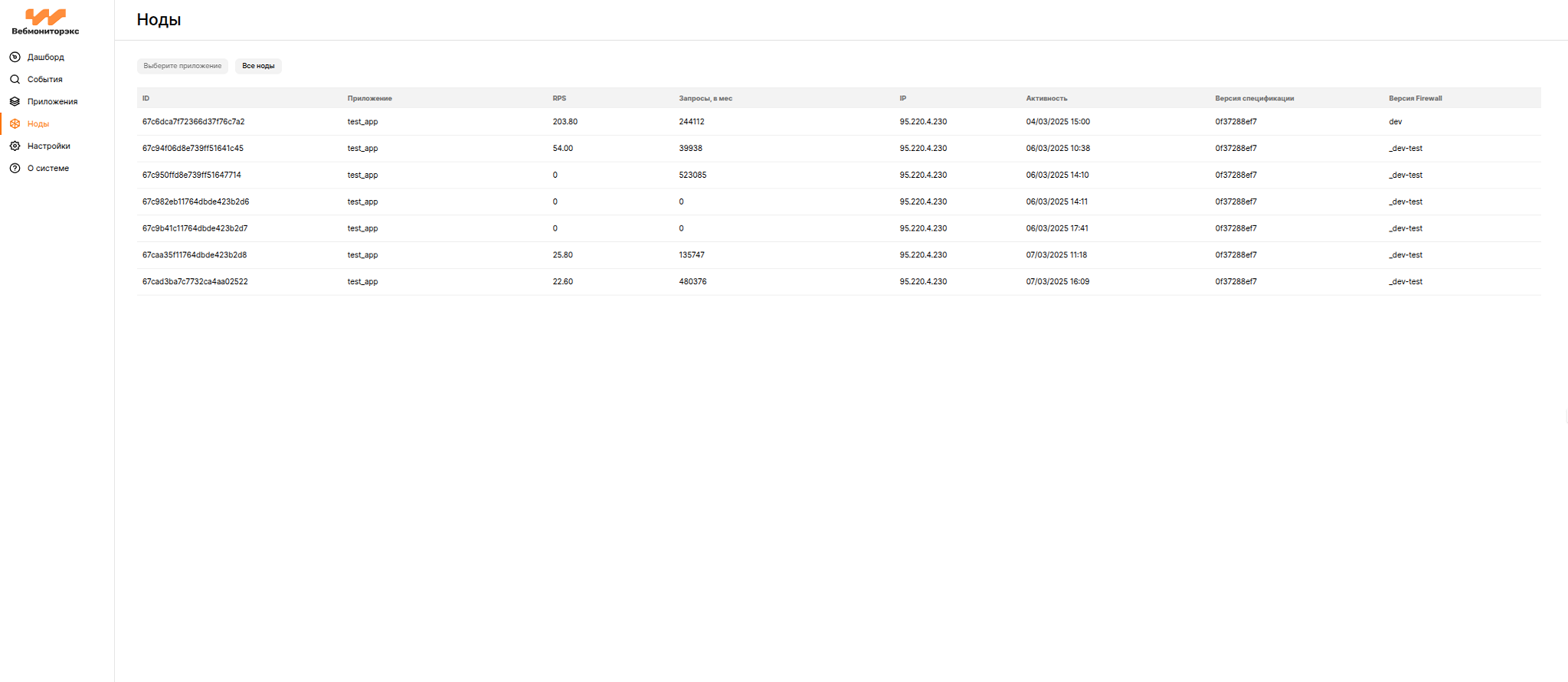This screenshot has height=682, width=1568.
Task: Click the Активность column header
Action: (1046, 99)
